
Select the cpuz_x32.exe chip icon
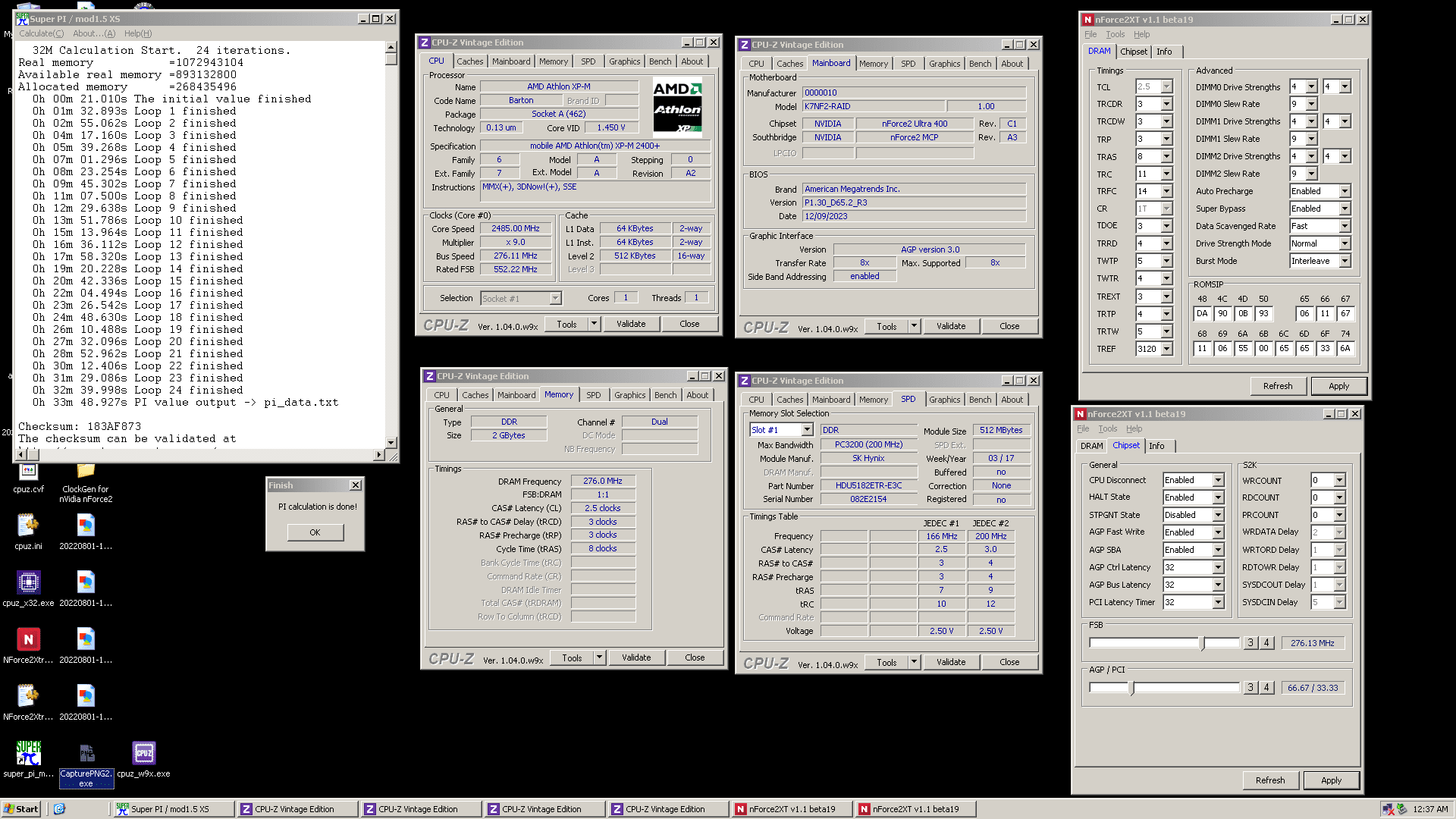pos(28,582)
